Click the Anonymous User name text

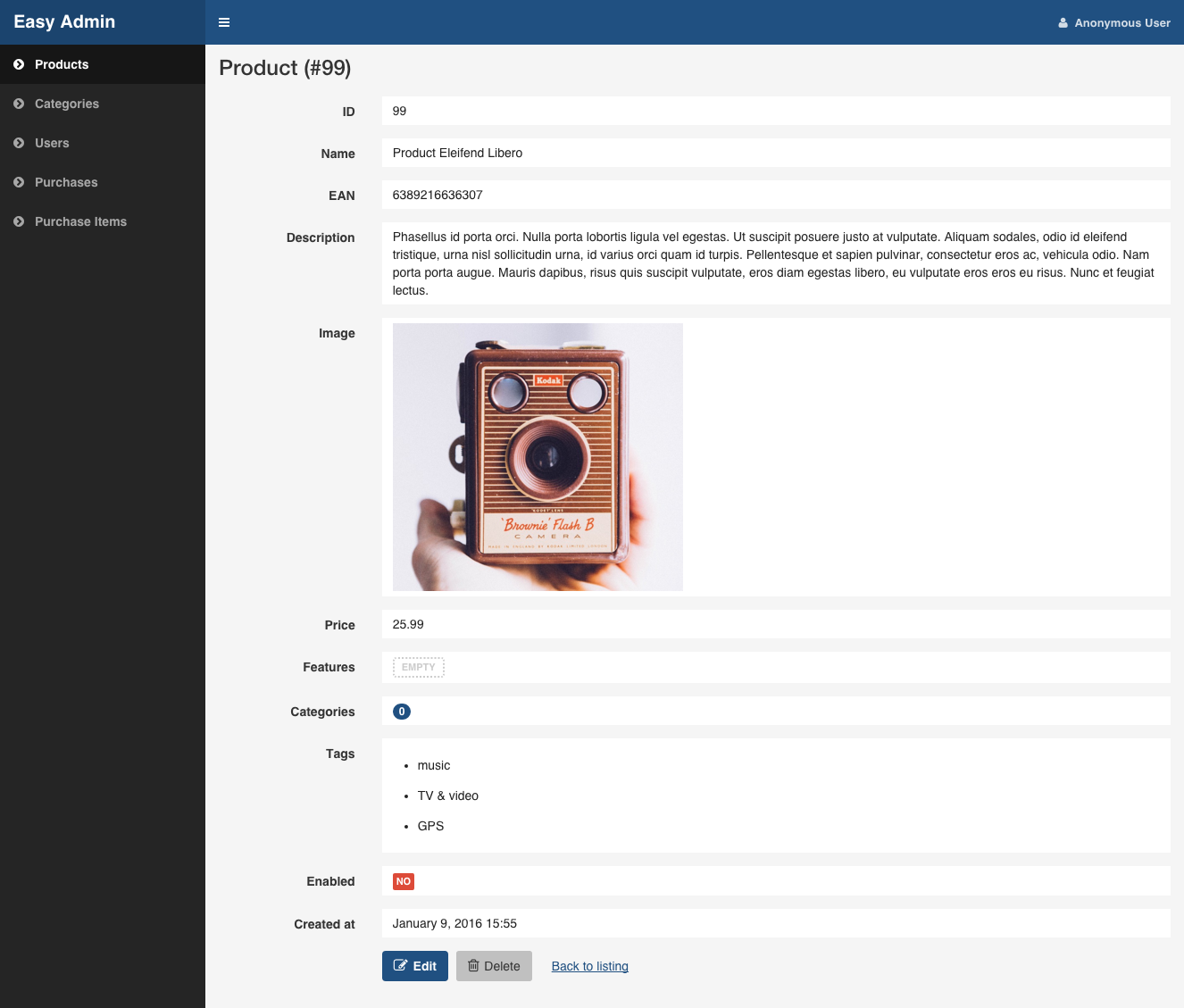tap(1121, 23)
